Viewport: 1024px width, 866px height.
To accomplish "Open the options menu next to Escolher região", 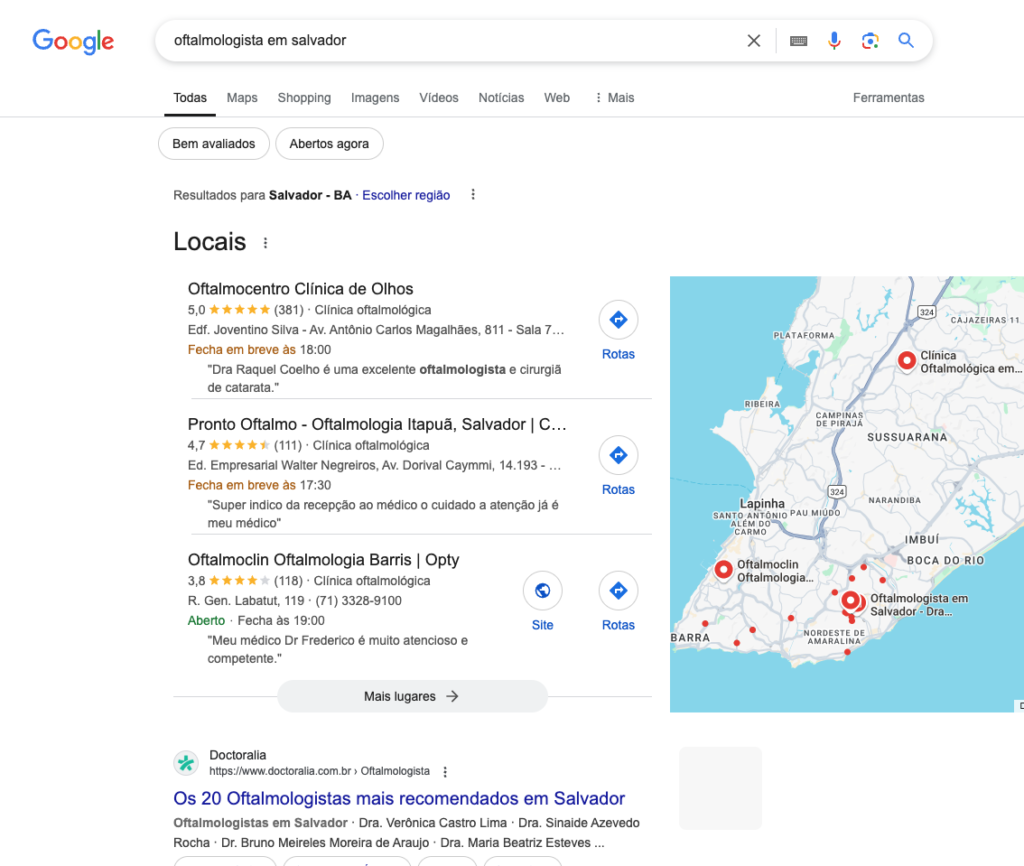I will (473, 195).
